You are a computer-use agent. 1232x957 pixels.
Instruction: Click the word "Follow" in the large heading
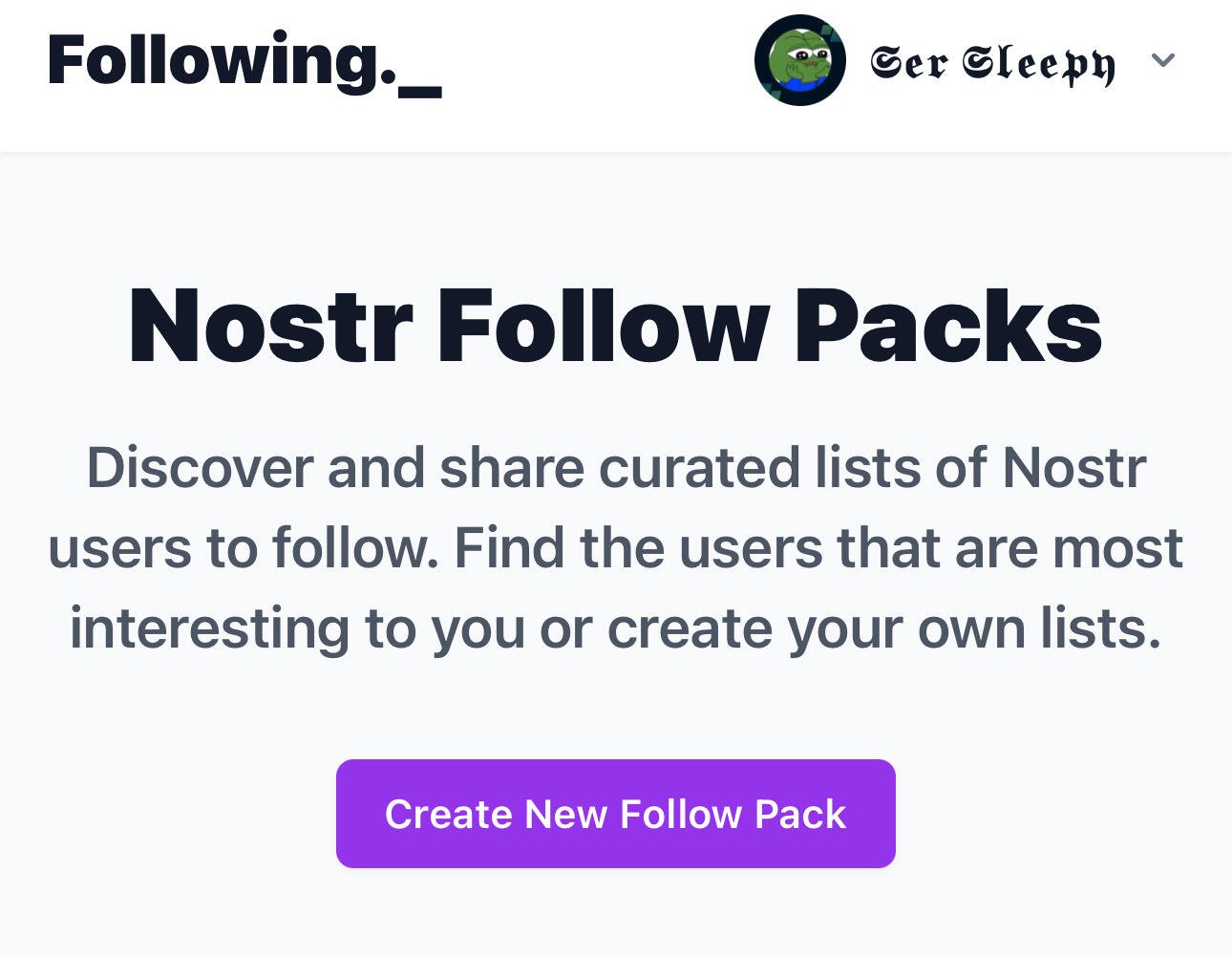[604, 326]
